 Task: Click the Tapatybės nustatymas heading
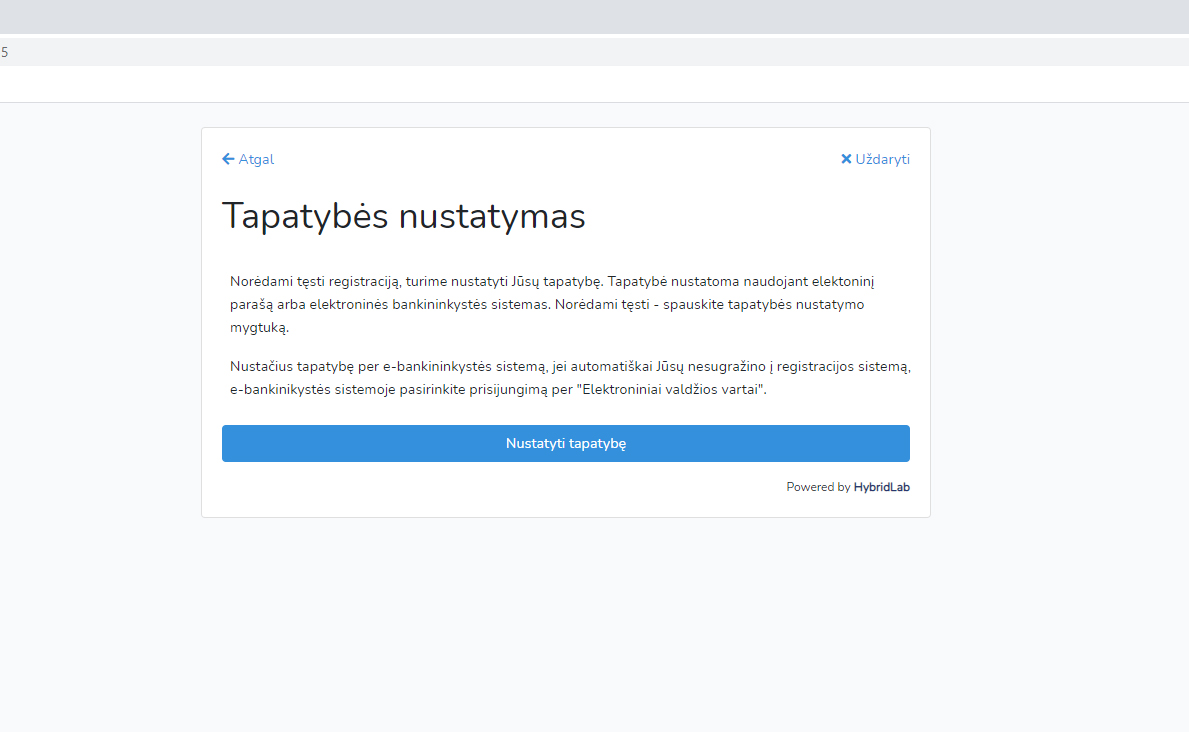(x=403, y=216)
